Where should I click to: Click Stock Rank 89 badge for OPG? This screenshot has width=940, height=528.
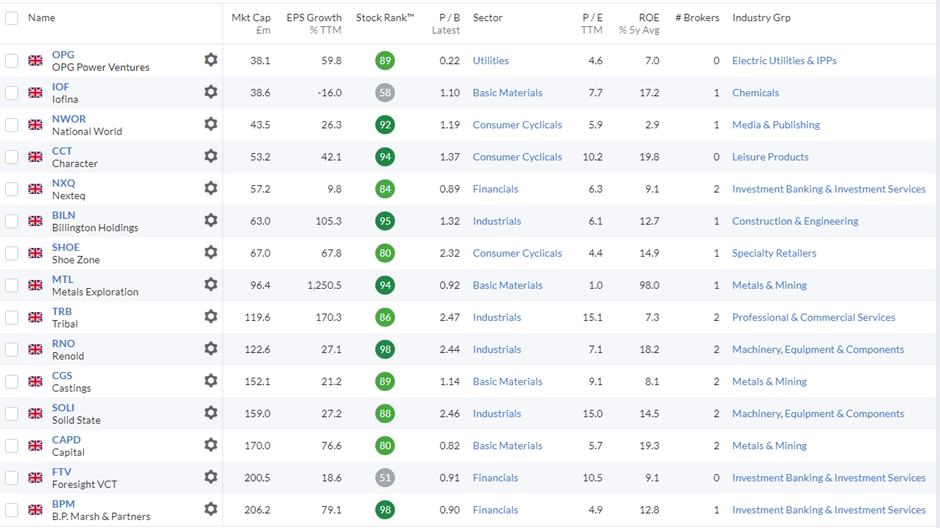385,61
